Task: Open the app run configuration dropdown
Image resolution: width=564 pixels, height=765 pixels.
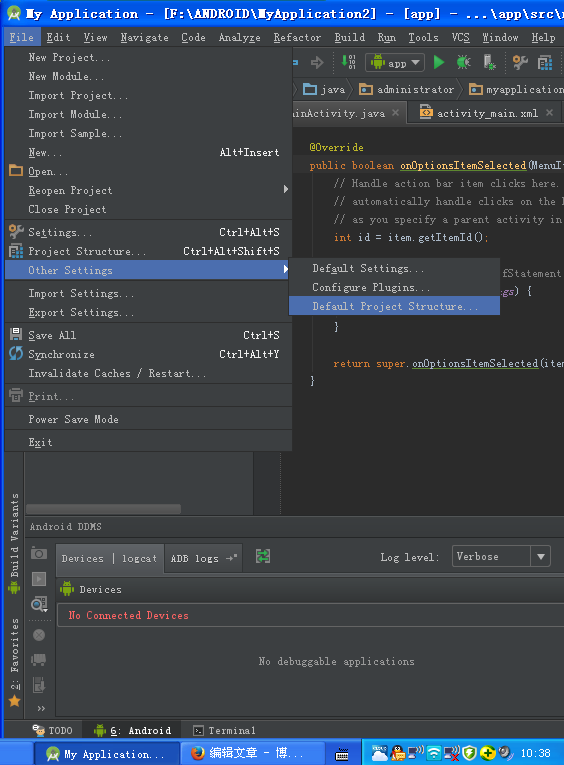Action: [395, 62]
